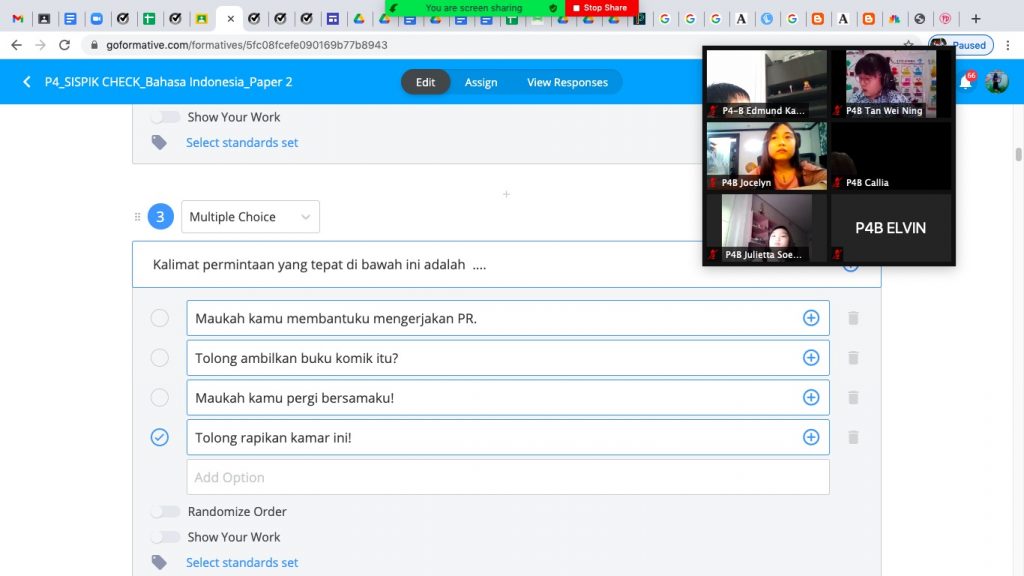Switch to the Assign tab

[481, 82]
